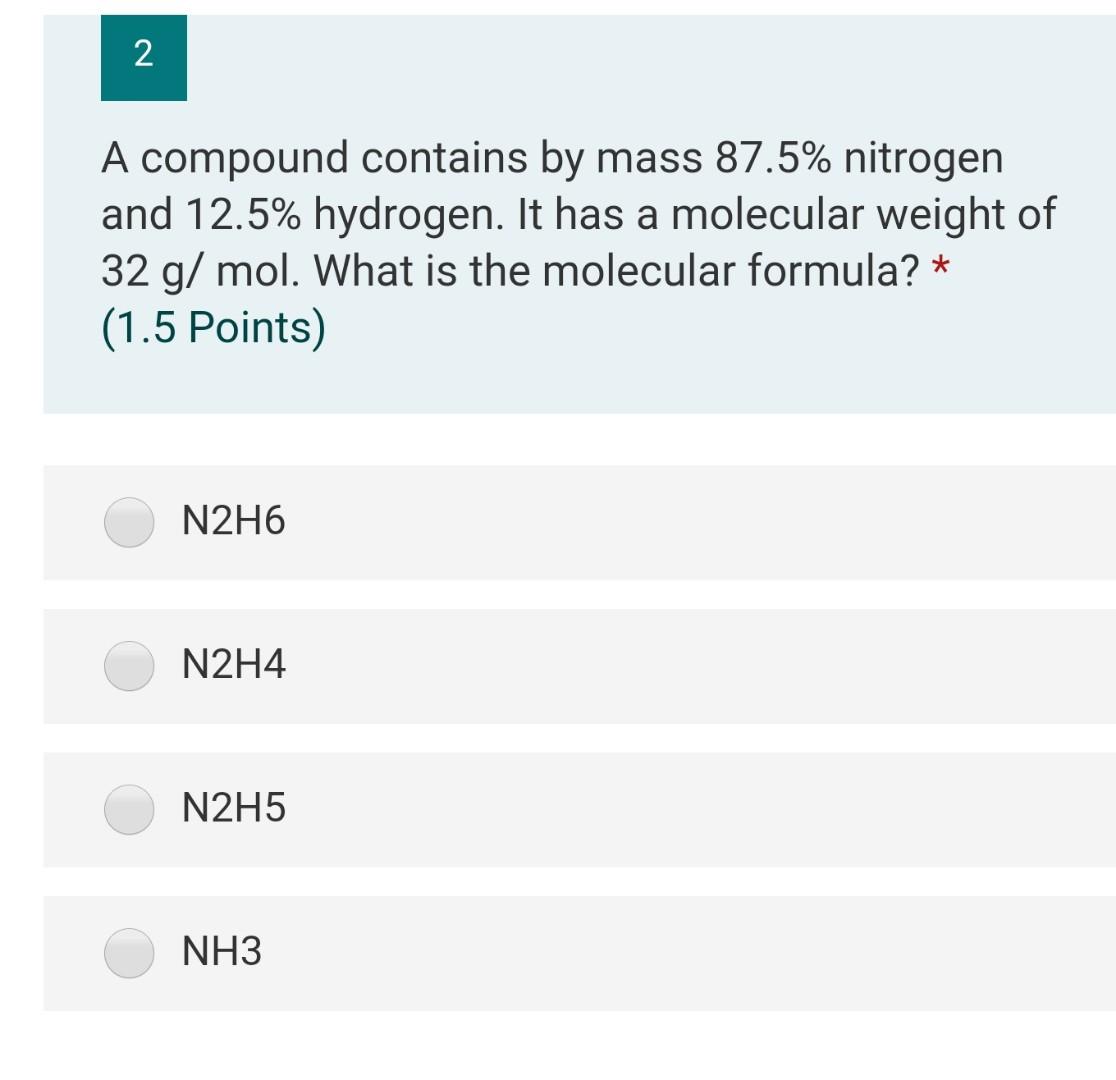Select the NH3 radio button
This screenshot has width=1116, height=1080.
pyautogui.click(x=128, y=953)
